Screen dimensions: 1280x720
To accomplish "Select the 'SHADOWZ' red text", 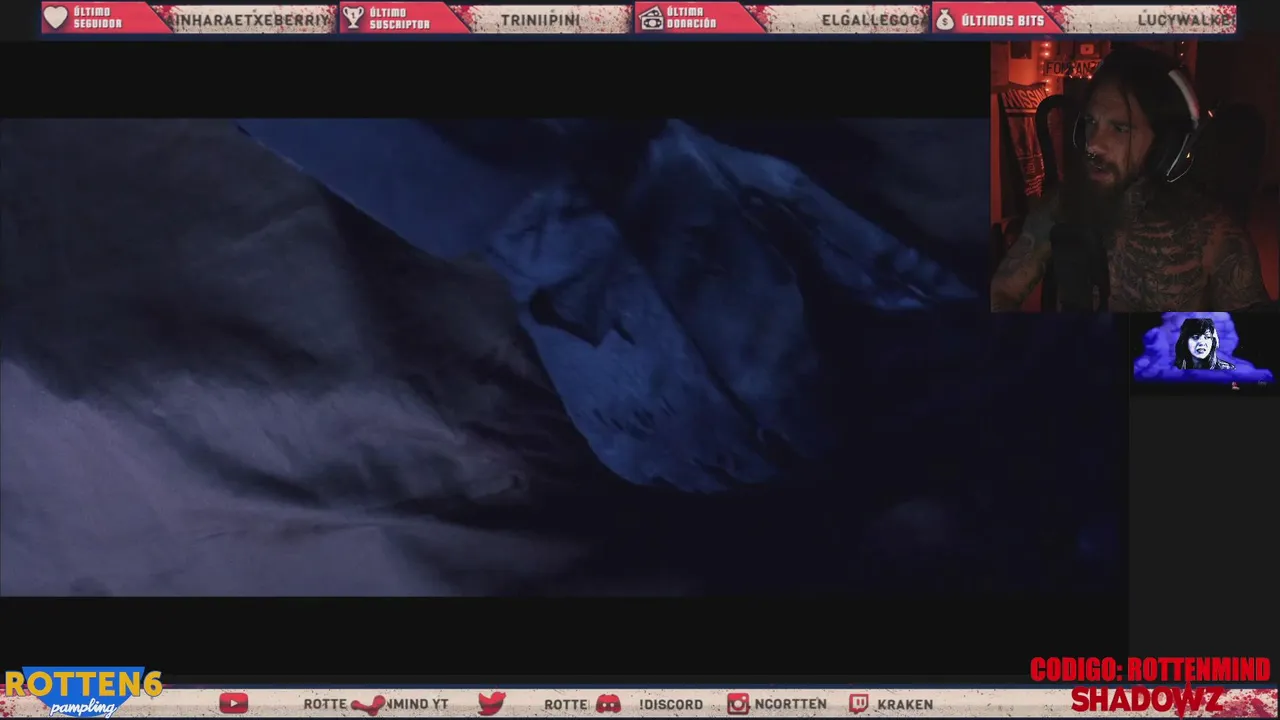I will click(x=1146, y=700).
